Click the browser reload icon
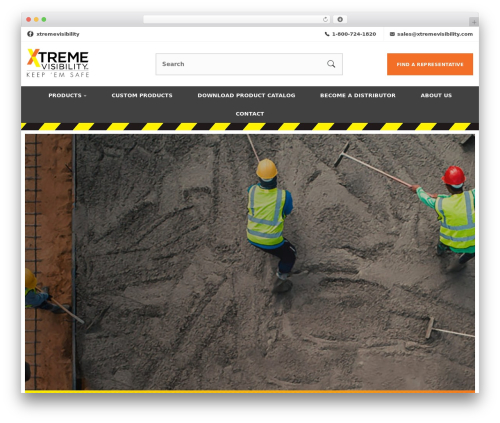The height and width of the screenshot is (423, 500). click(x=325, y=19)
